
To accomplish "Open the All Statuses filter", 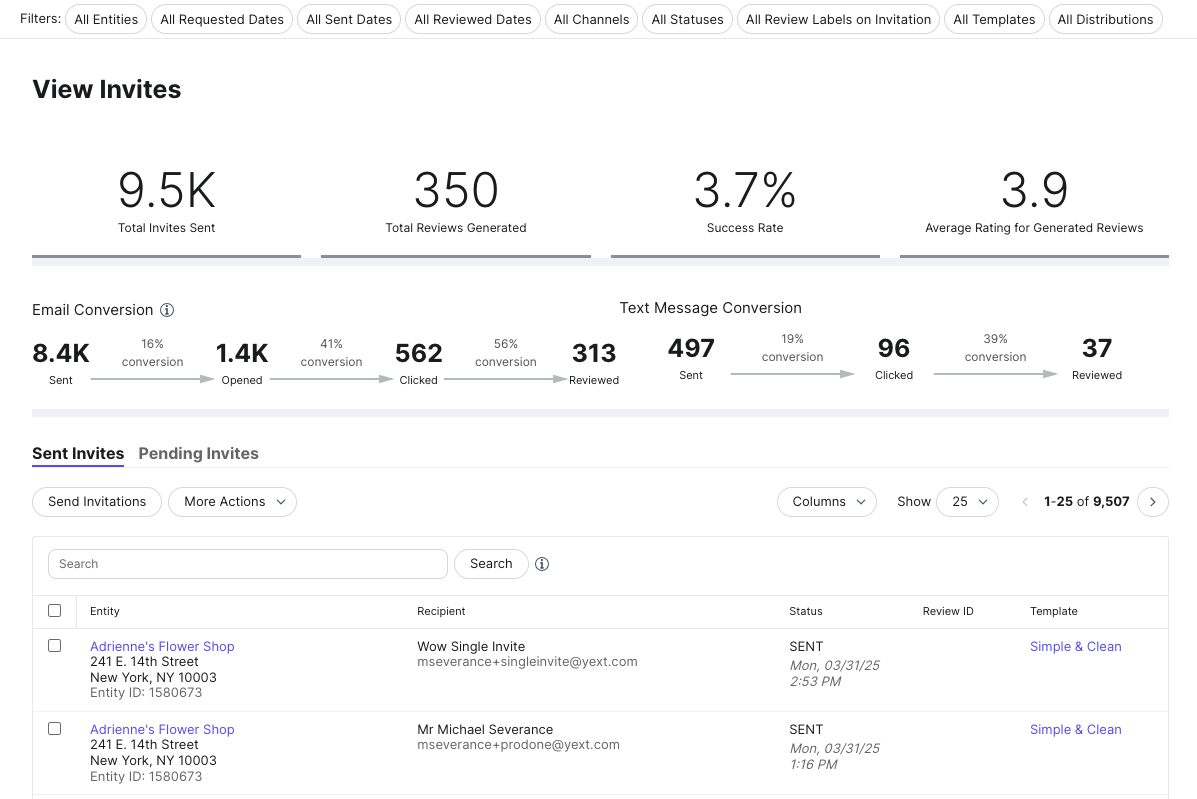I will pyautogui.click(x=687, y=19).
